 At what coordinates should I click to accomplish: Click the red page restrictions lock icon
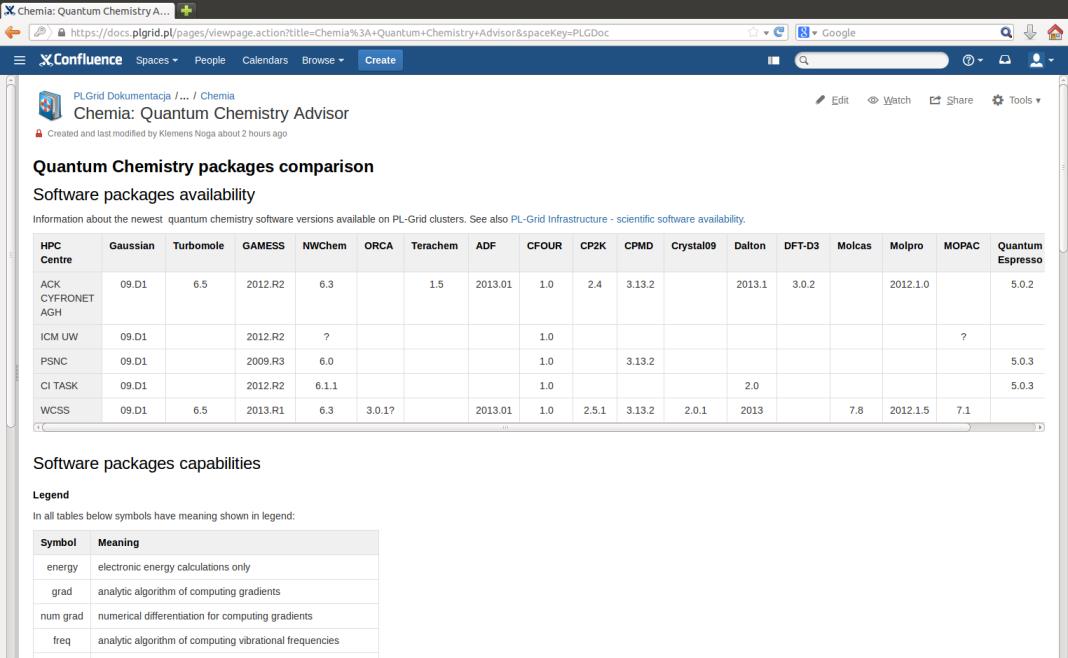click(x=39, y=134)
